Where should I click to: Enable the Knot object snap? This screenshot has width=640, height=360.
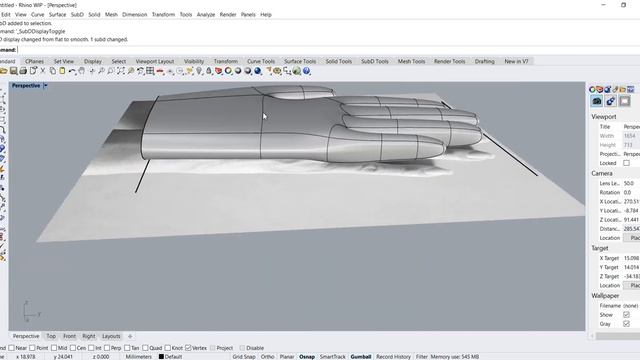point(168,348)
